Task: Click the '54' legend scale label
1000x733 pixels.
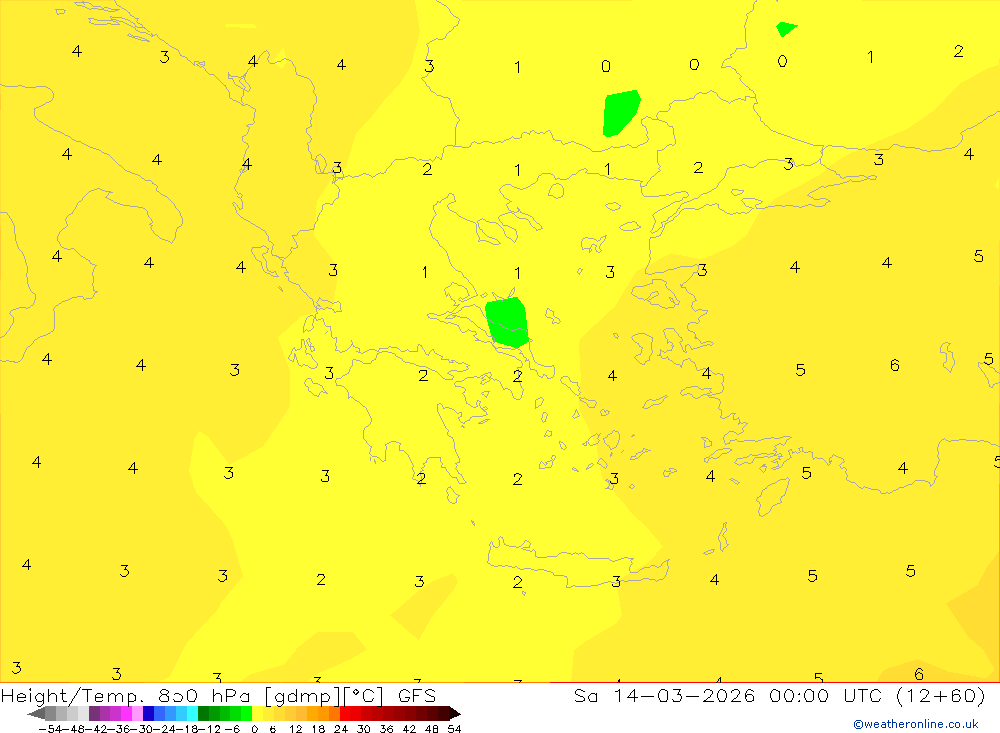Action: click(454, 729)
